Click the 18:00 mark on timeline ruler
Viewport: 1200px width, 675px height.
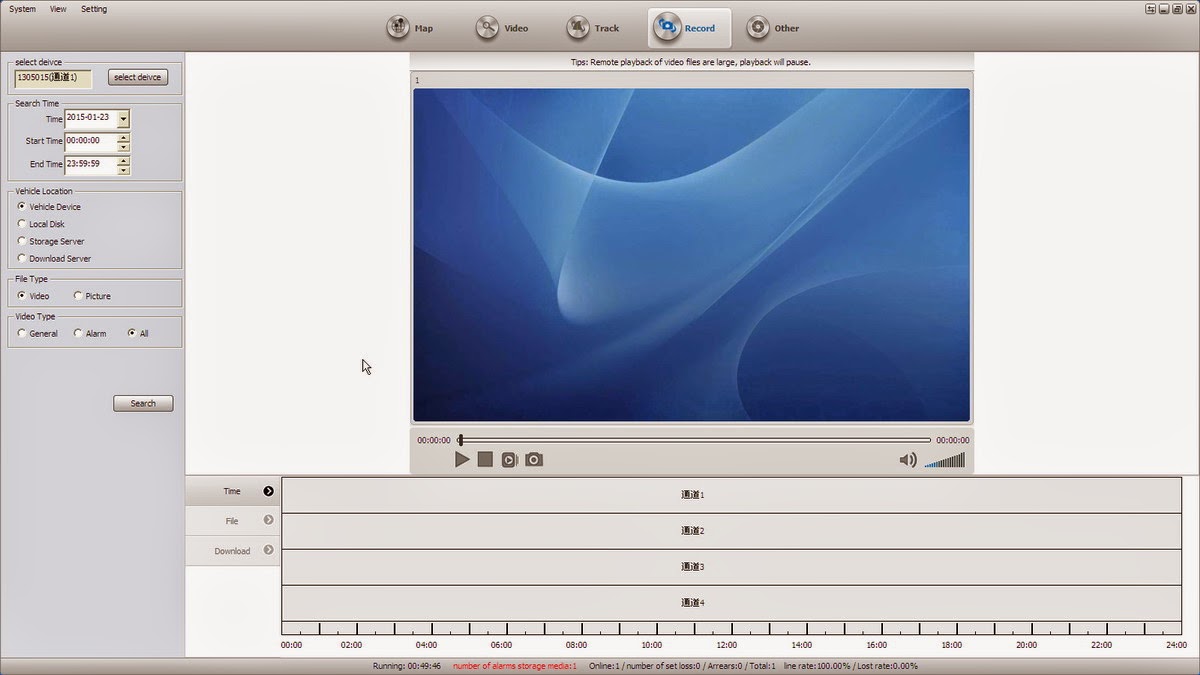952,645
